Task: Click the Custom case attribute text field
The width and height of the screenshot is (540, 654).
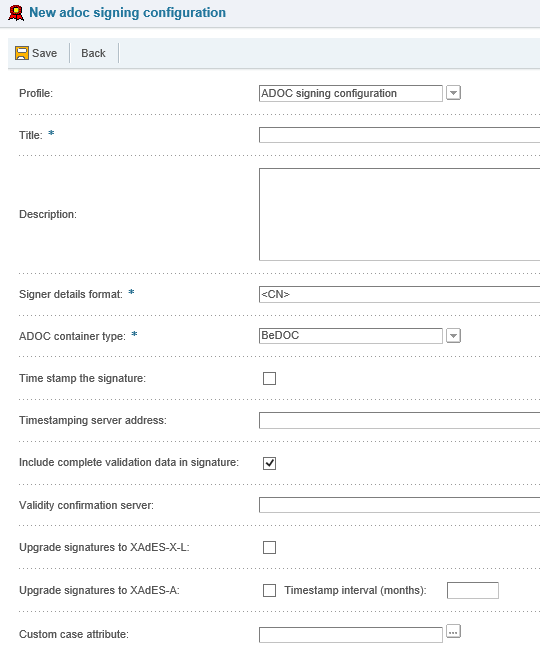Action: tap(351, 635)
